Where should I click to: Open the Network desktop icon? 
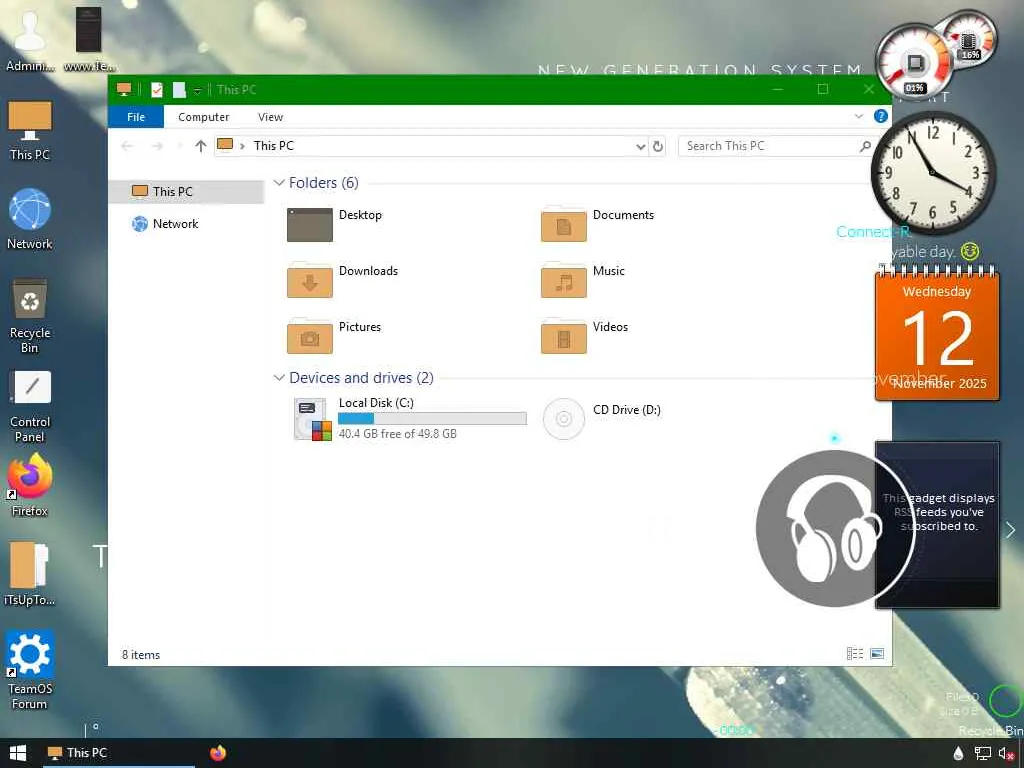pyautogui.click(x=30, y=219)
